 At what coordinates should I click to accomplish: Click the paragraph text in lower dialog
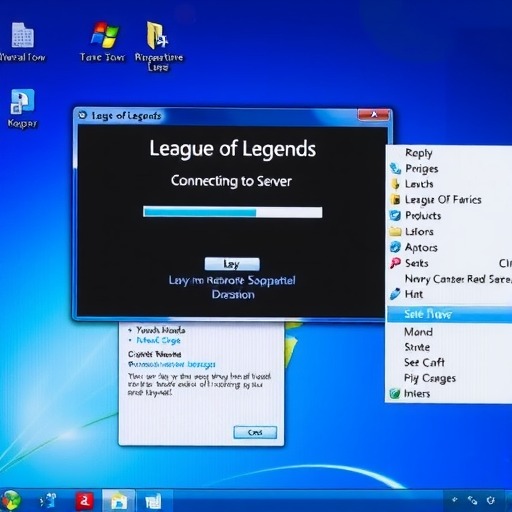tap(199, 384)
